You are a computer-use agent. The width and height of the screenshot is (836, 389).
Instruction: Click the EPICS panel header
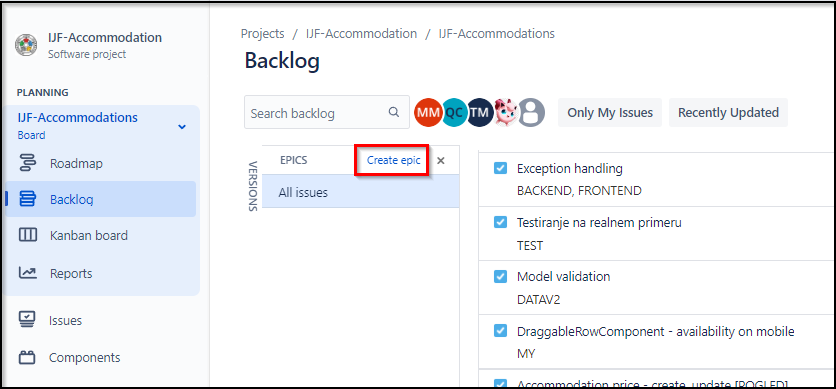pyautogui.click(x=294, y=160)
